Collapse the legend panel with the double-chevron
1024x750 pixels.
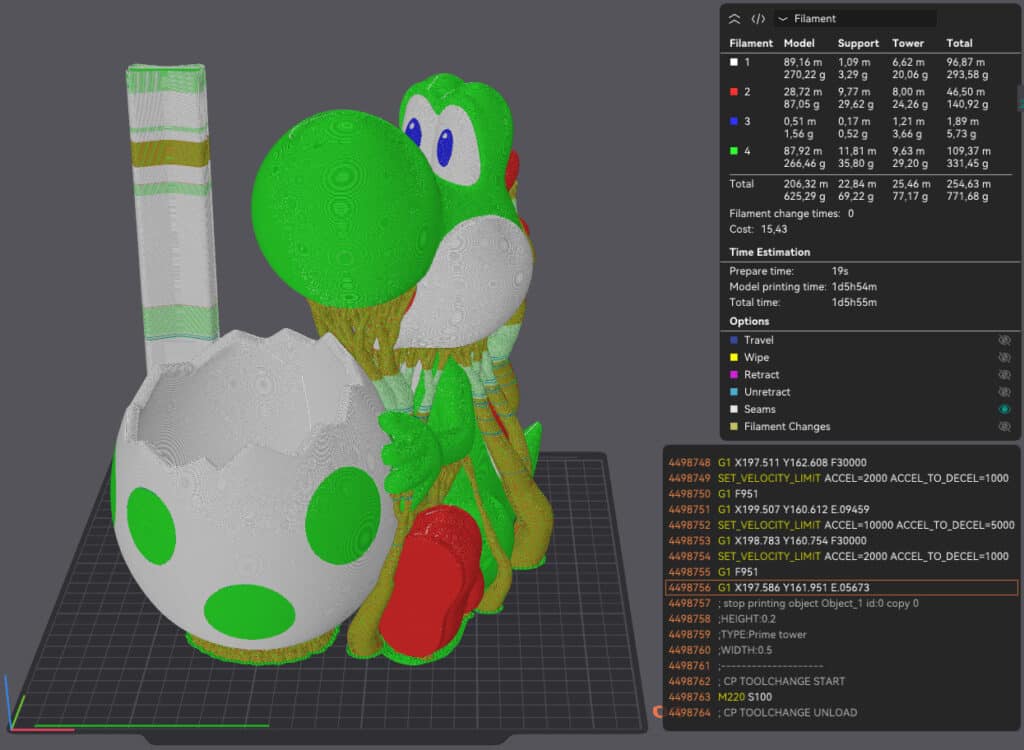(x=733, y=18)
